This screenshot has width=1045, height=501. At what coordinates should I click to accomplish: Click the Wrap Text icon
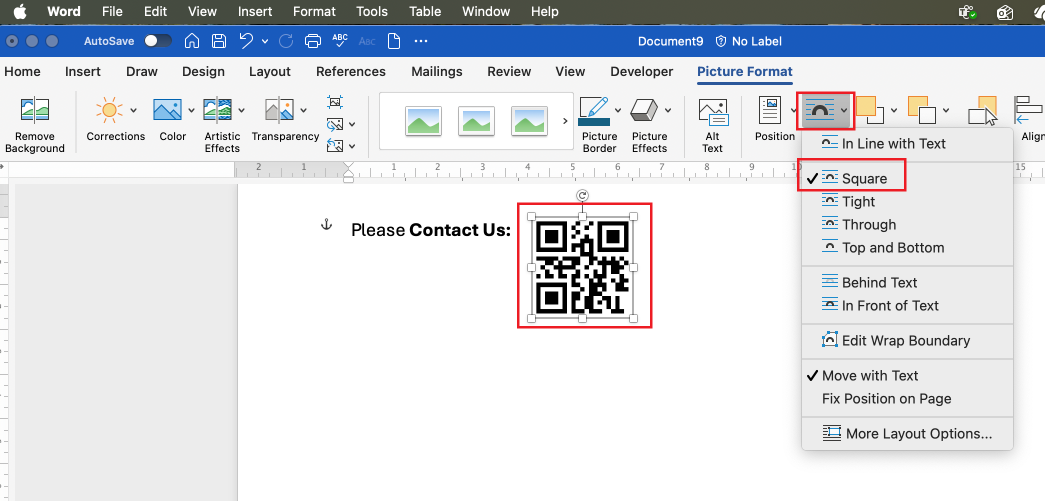pyautogui.click(x=820, y=110)
